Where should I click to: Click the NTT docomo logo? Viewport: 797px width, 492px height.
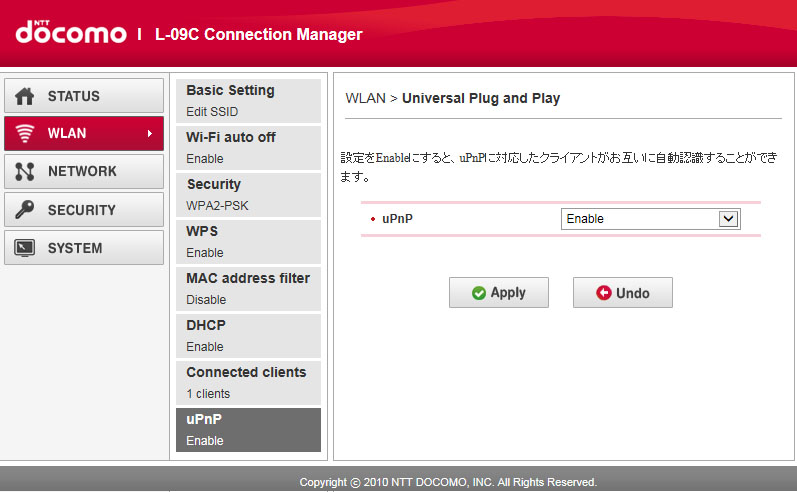click(70, 33)
